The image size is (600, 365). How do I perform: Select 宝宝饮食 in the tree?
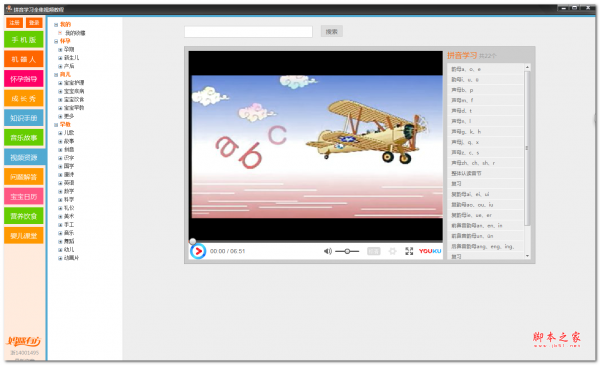(74, 99)
